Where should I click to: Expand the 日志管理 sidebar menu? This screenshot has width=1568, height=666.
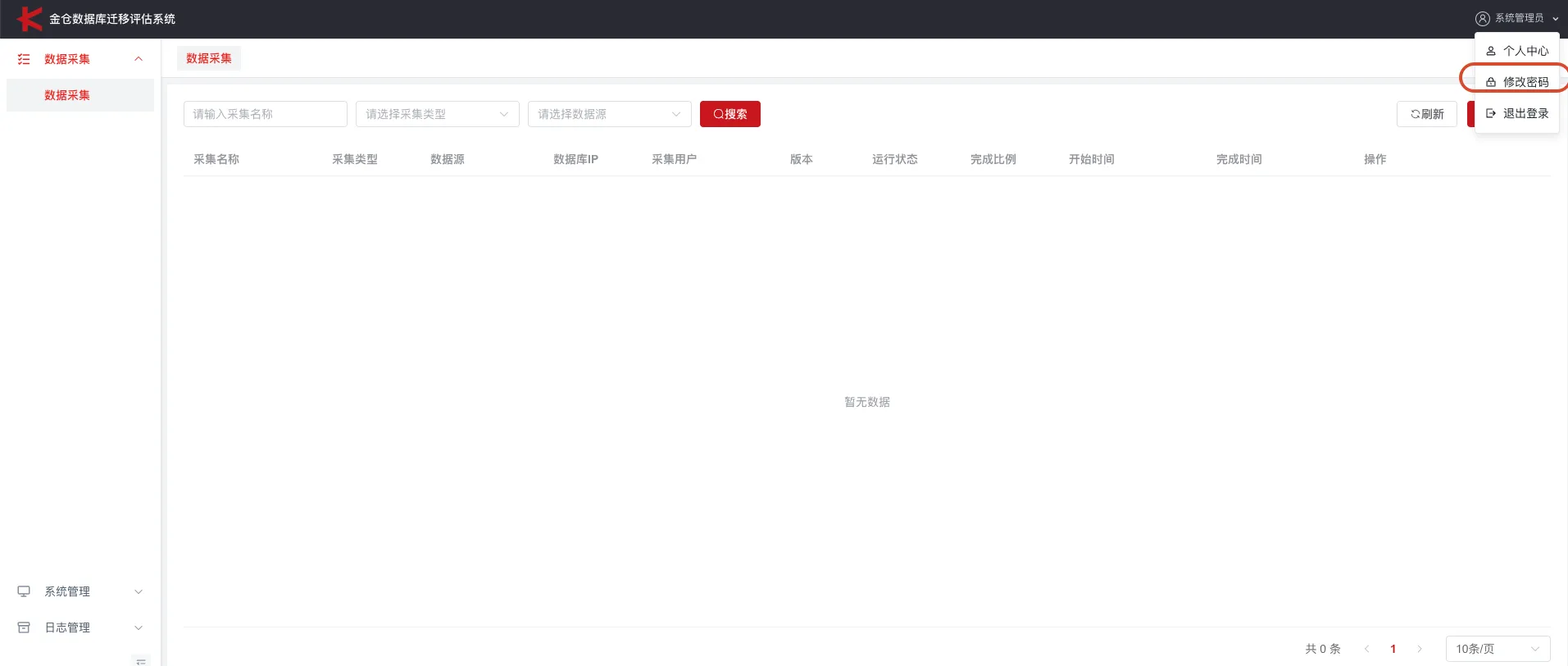(x=80, y=627)
